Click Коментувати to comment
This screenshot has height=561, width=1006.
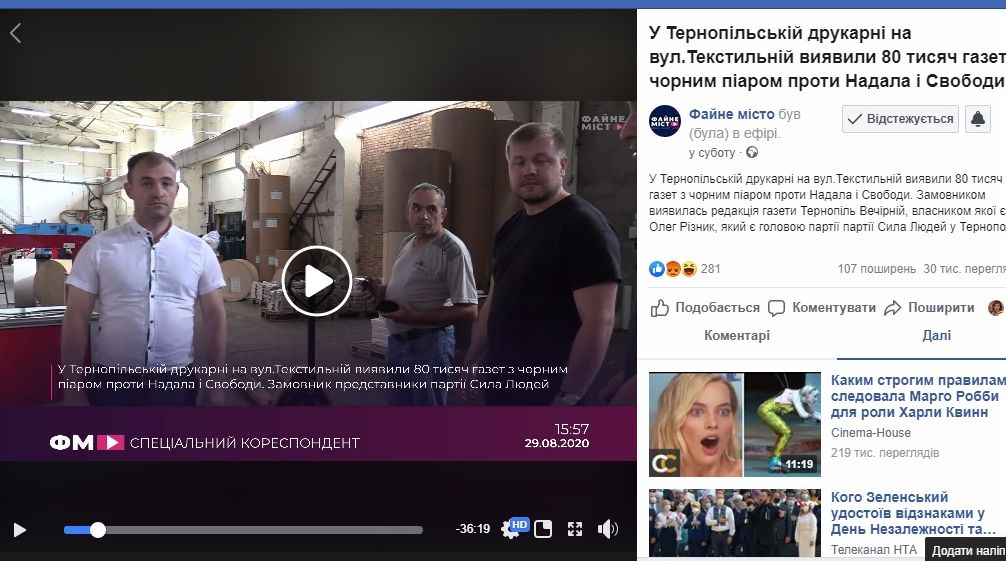click(x=822, y=308)
